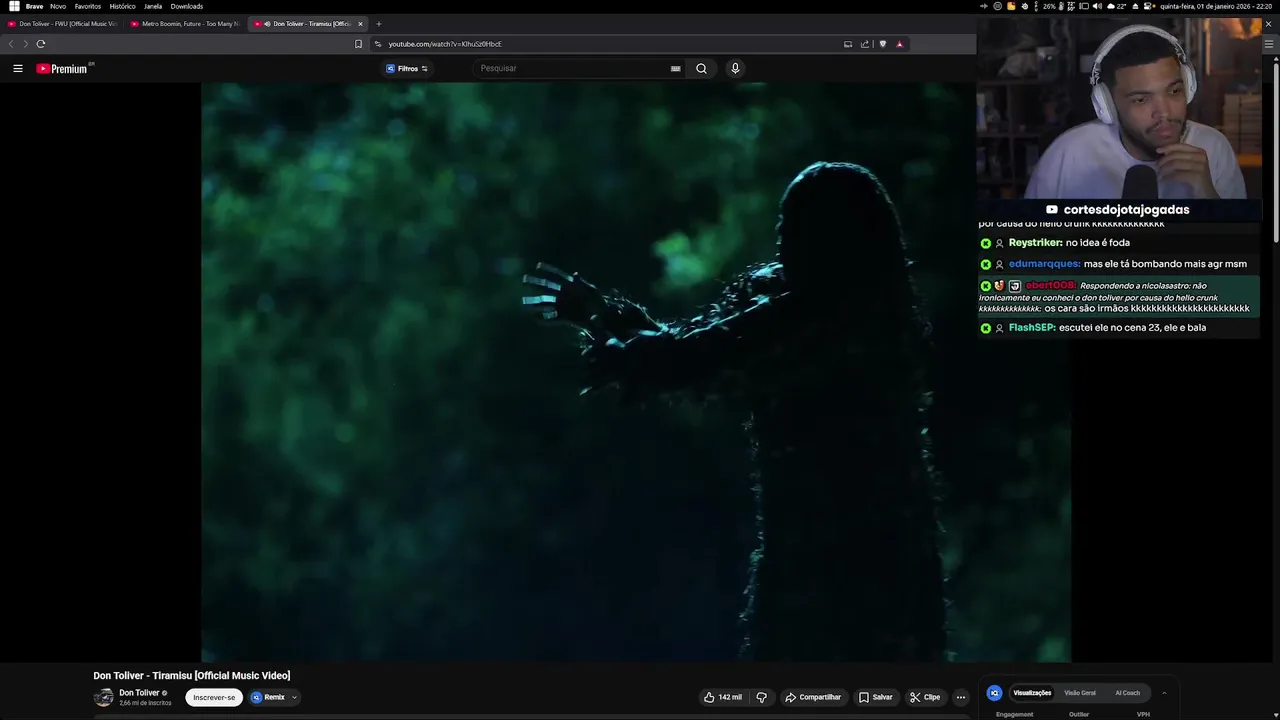Click the share icon in address bar

point(865,44)
